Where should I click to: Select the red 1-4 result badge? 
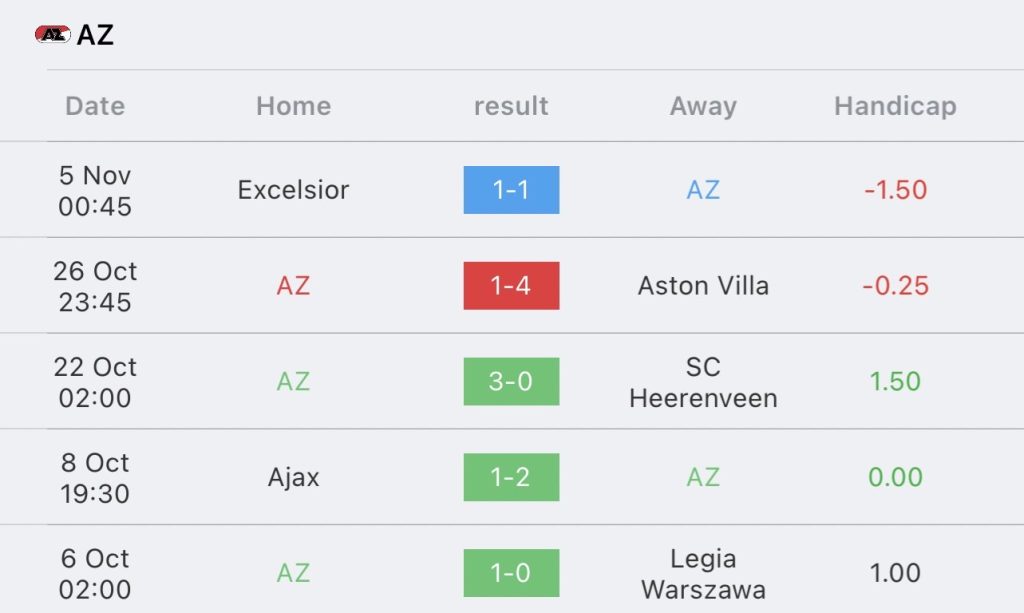pyautogui.click(x=511, y=286)
